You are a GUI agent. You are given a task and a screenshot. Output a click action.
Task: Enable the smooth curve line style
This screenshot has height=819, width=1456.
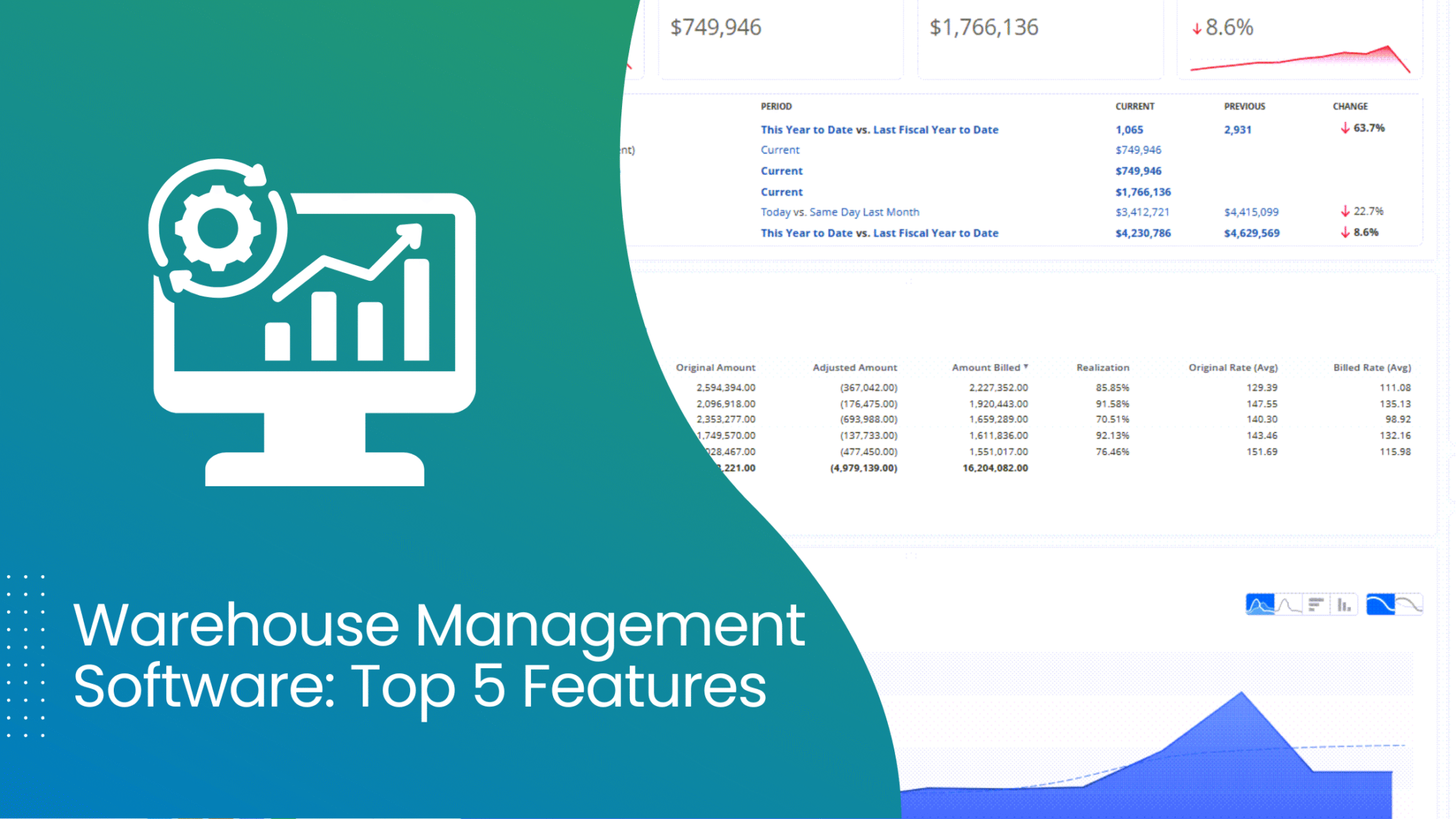1381,605
